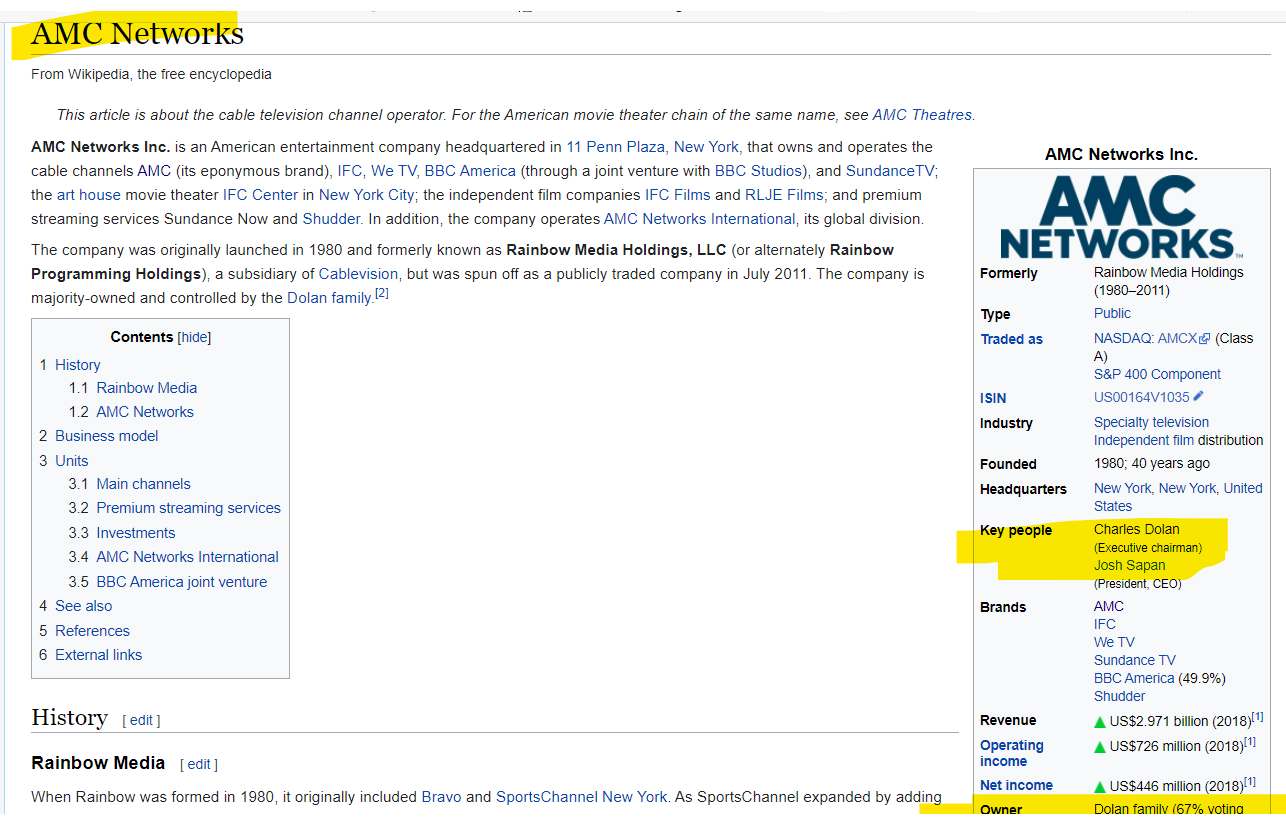Open the US00164V1035 ISIN number link
This screenshot has height=837, width=1286.
1142,397
